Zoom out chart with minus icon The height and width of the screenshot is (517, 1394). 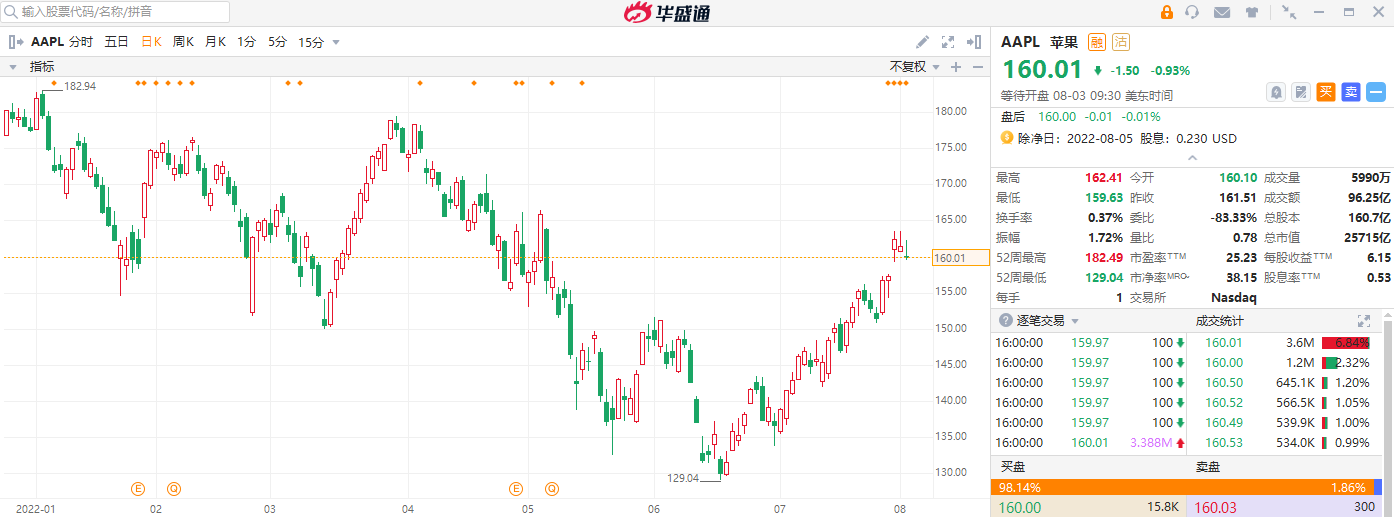pyautogui.click(x=978, y=67)
